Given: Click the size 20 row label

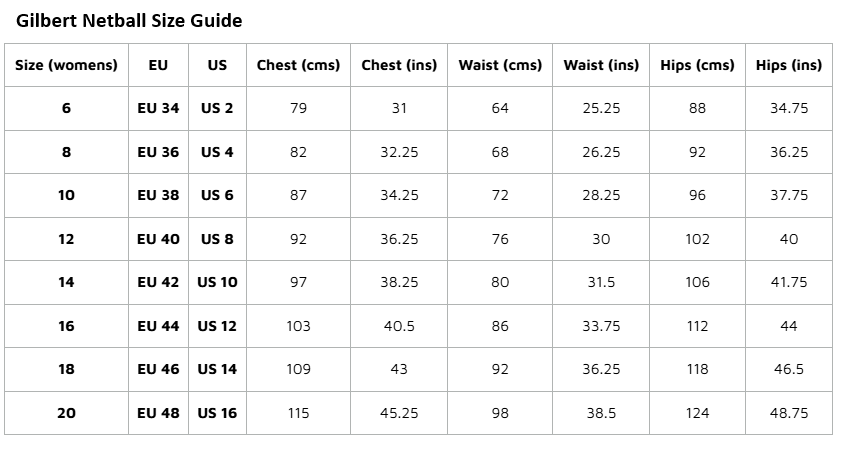Looking at the screenshot, I should coord(66,413).
